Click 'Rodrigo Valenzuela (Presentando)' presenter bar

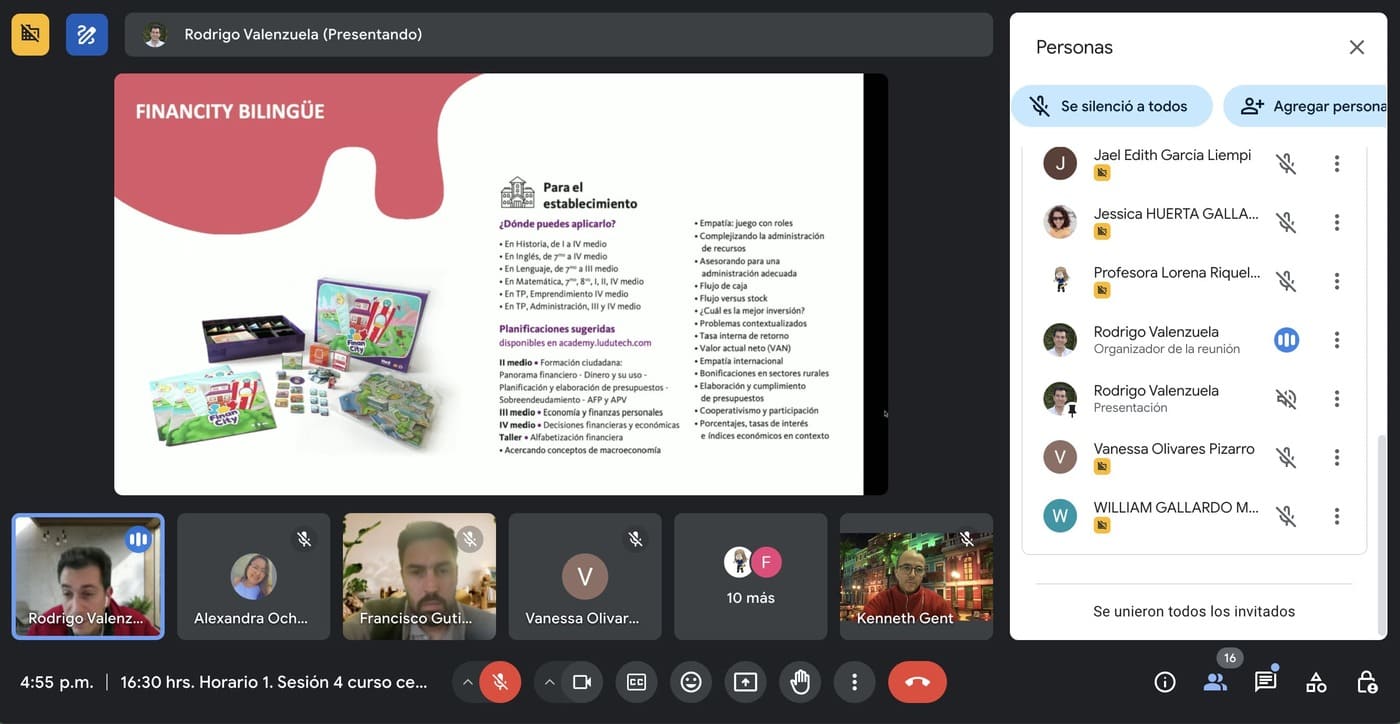pyautogui.click(x=559, y=35)
